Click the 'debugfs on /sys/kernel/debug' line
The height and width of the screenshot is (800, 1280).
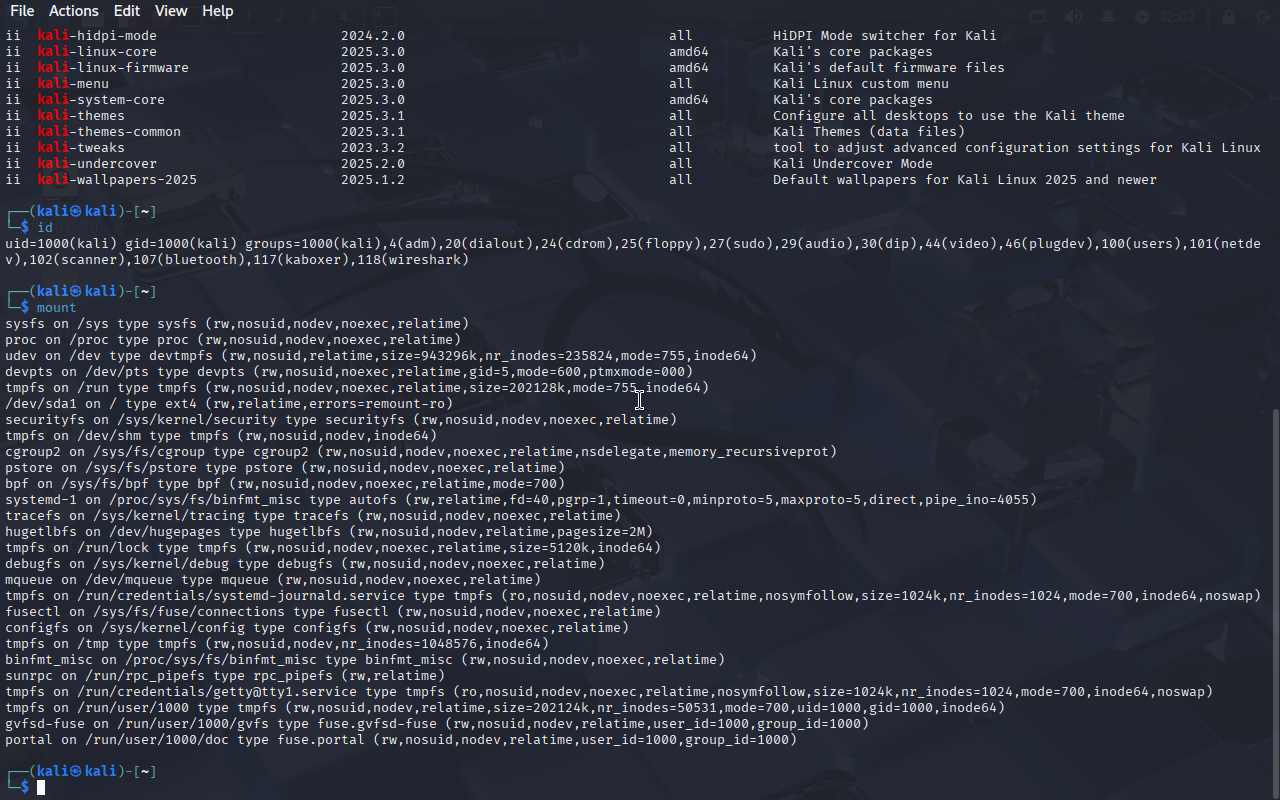tap(305, 564)
